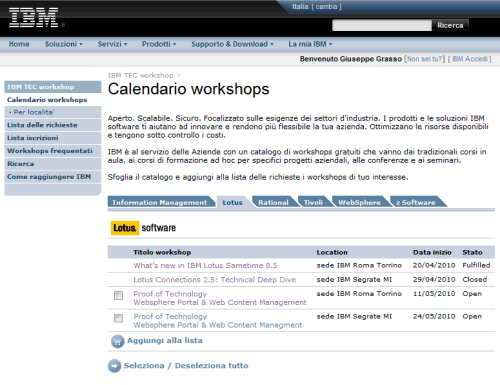Click the Italia country label
Screen dimensions: 500x385
[300, 7]
